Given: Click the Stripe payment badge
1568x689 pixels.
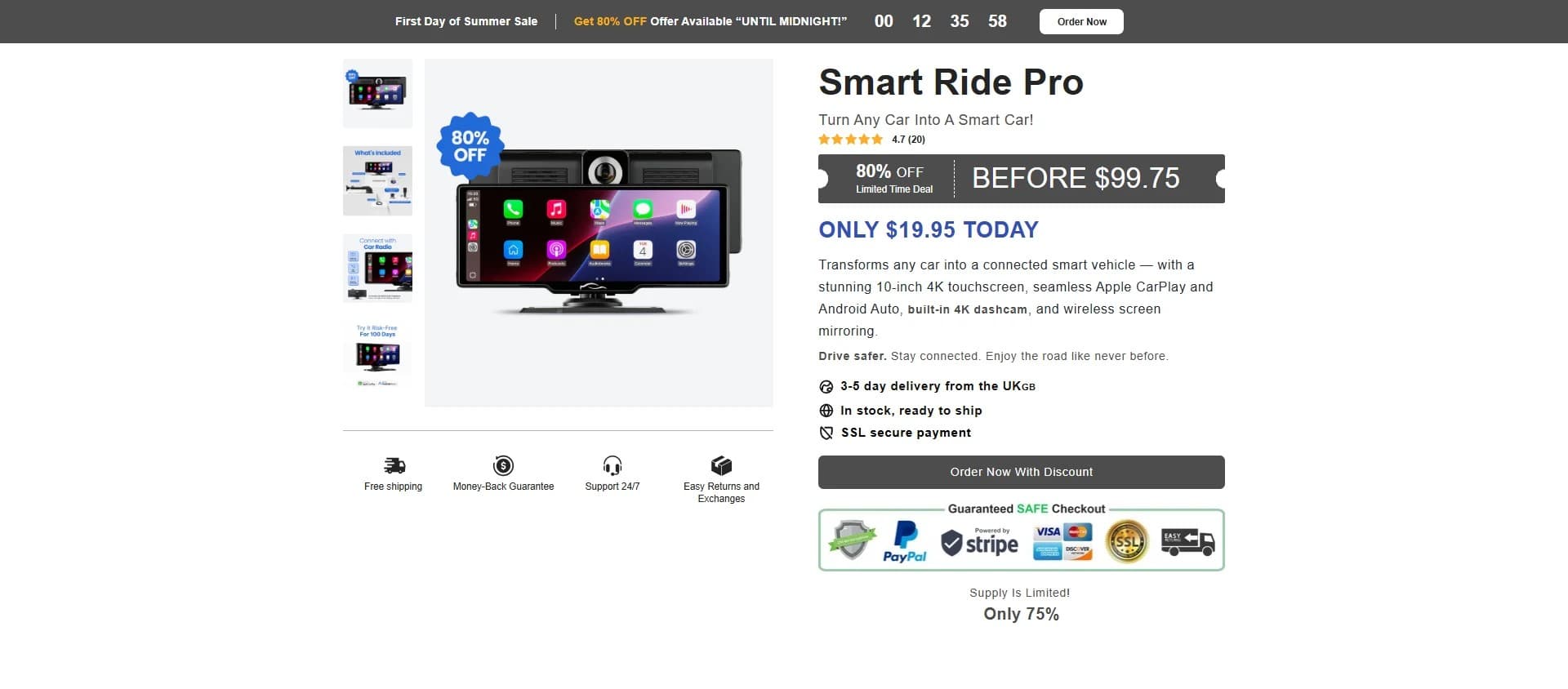Looking at the screenshot, I should 979,541.
